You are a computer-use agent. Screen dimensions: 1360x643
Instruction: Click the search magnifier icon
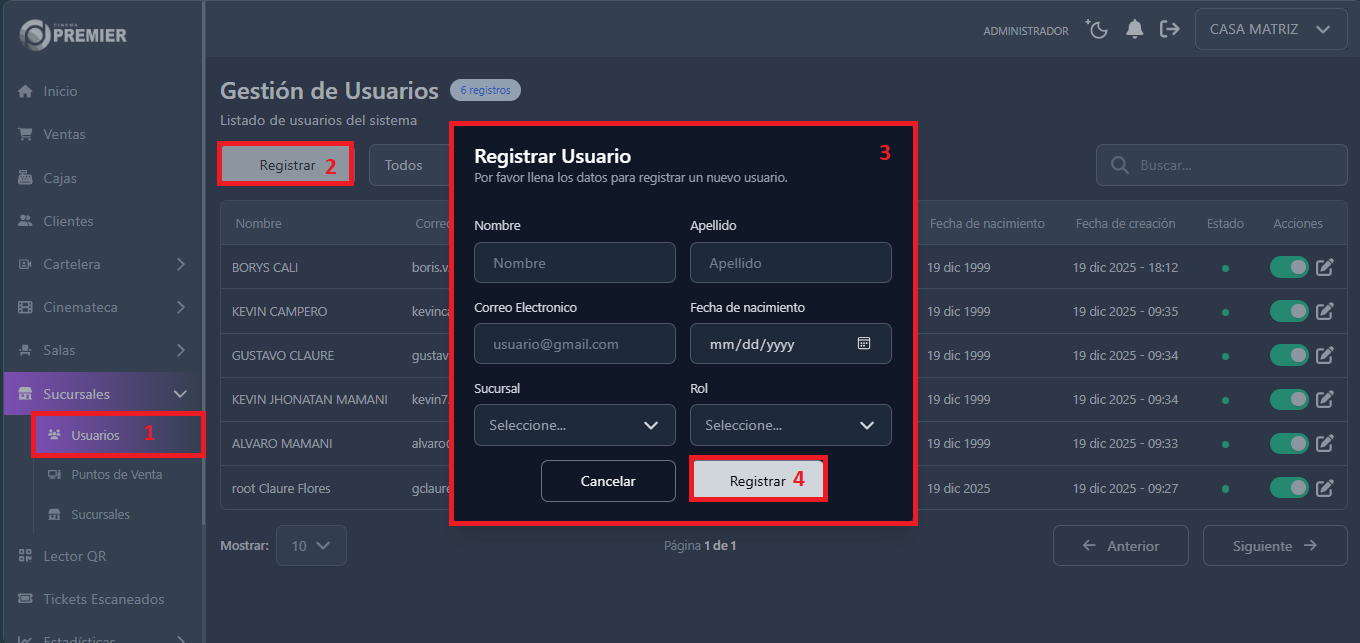point(1120,165)
